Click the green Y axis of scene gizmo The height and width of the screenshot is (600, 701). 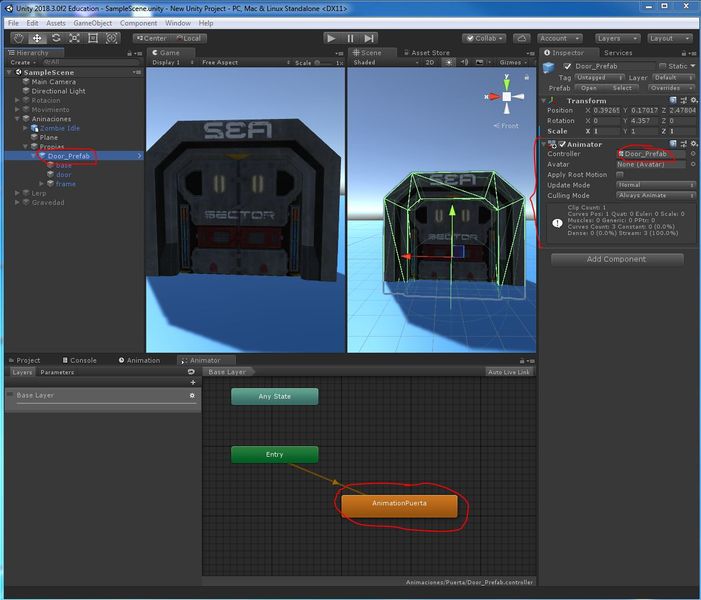click(507, 83)
